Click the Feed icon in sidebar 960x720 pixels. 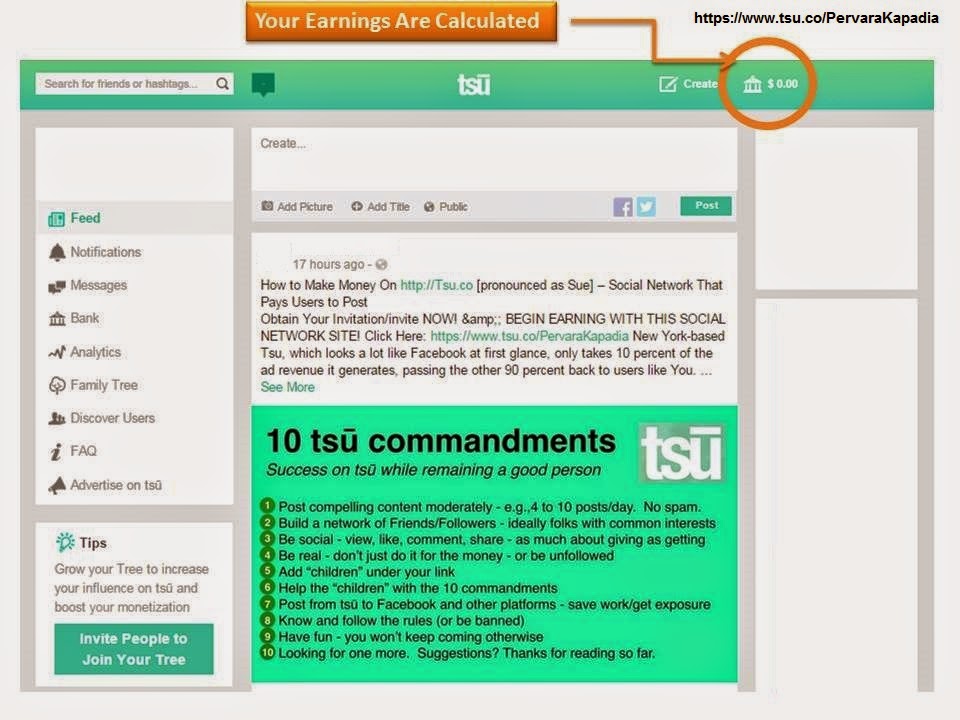pyautogui.click(x=56, y=219)
